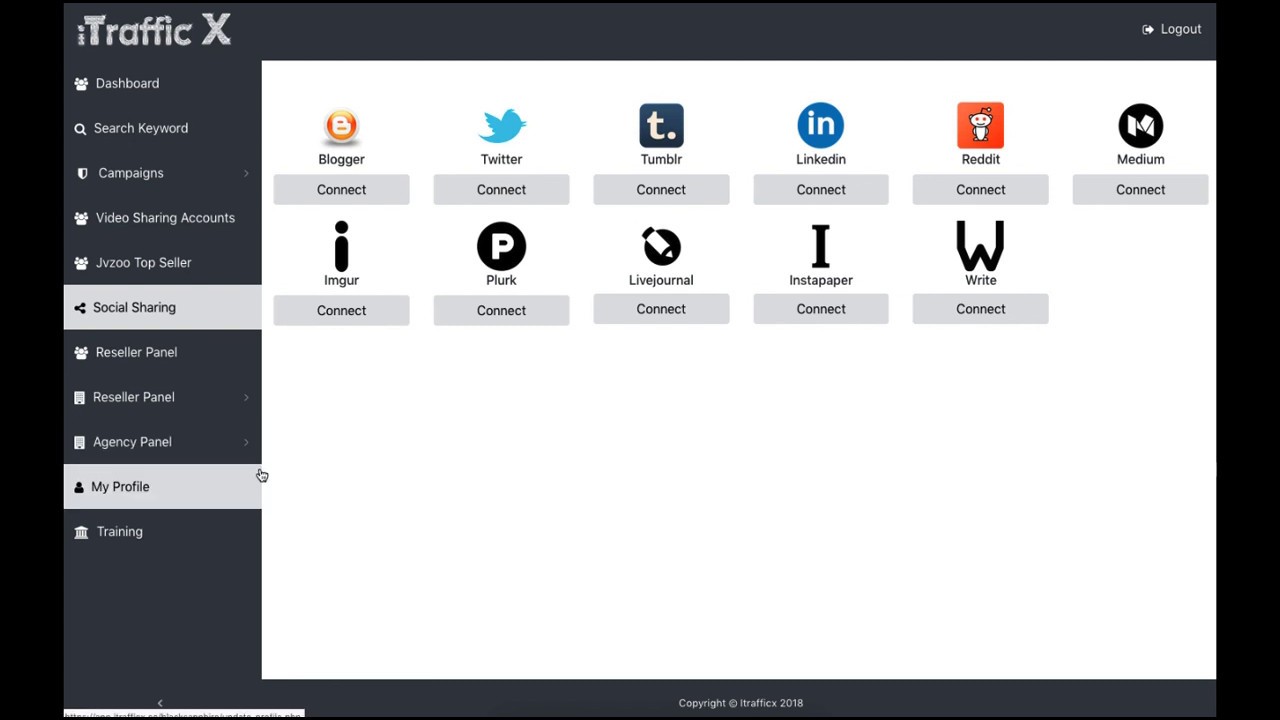
Task: Log out via the Logout link
Action: click(1171, 29)
